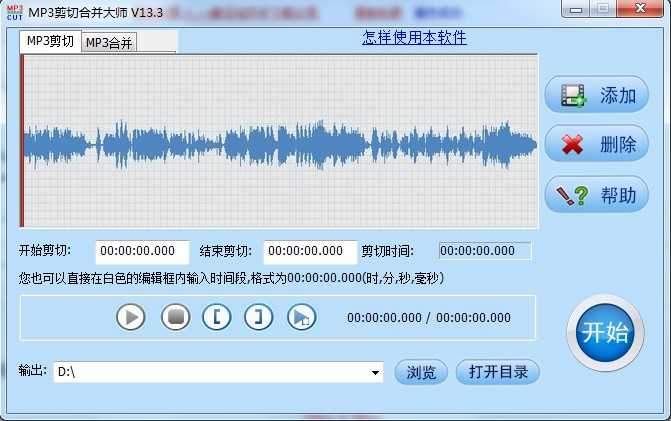The width and height of the screenshot is (671, 421).
Task: Click the 结束剪切 end time field
Action: click(x=310, y=252)
